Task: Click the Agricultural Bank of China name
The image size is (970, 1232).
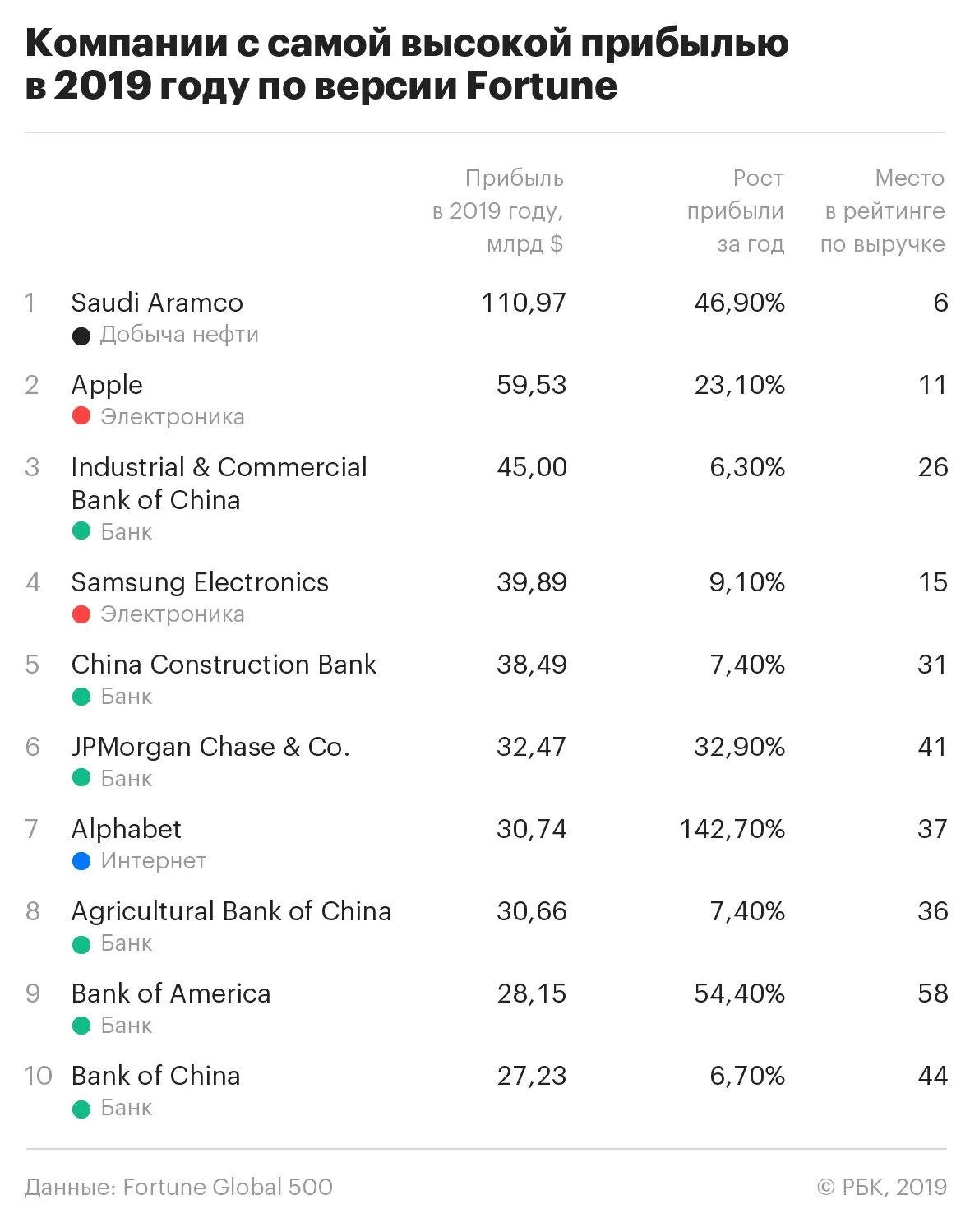Action: tap(231, 911)
